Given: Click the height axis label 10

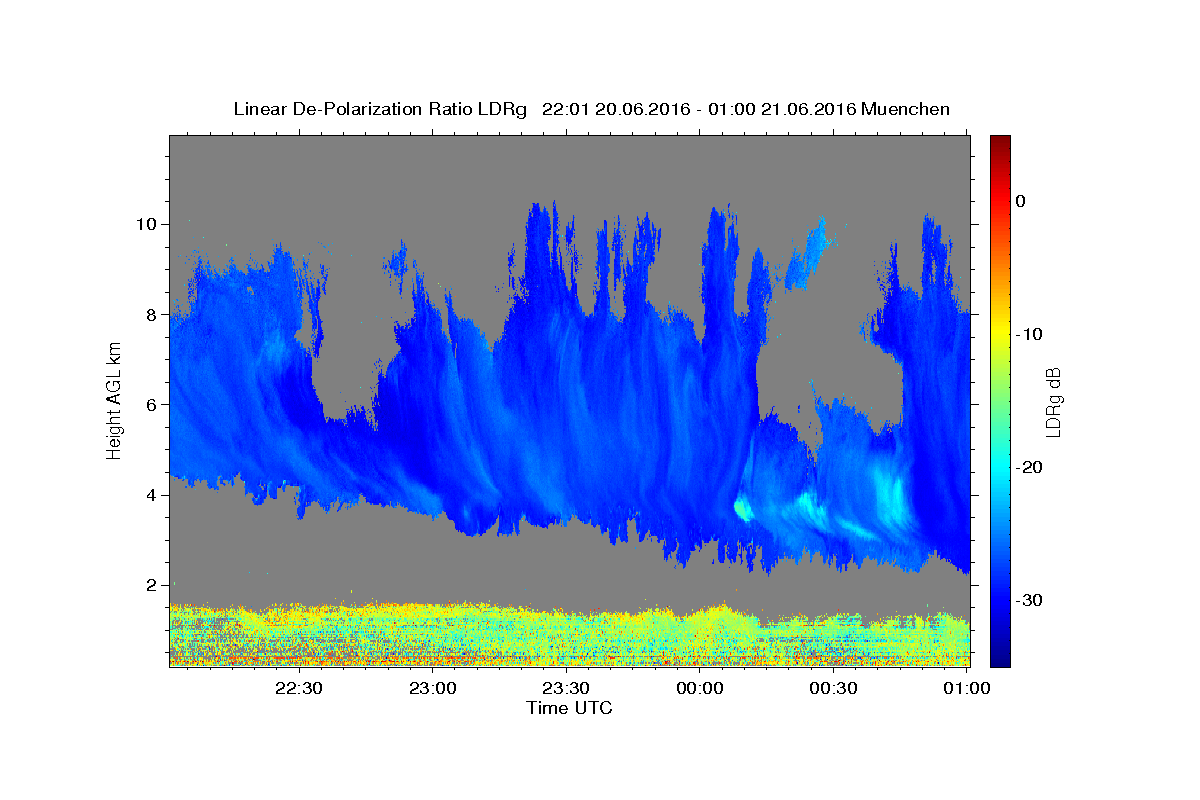Looking at the screenshot, I should [x=149, y=224].
